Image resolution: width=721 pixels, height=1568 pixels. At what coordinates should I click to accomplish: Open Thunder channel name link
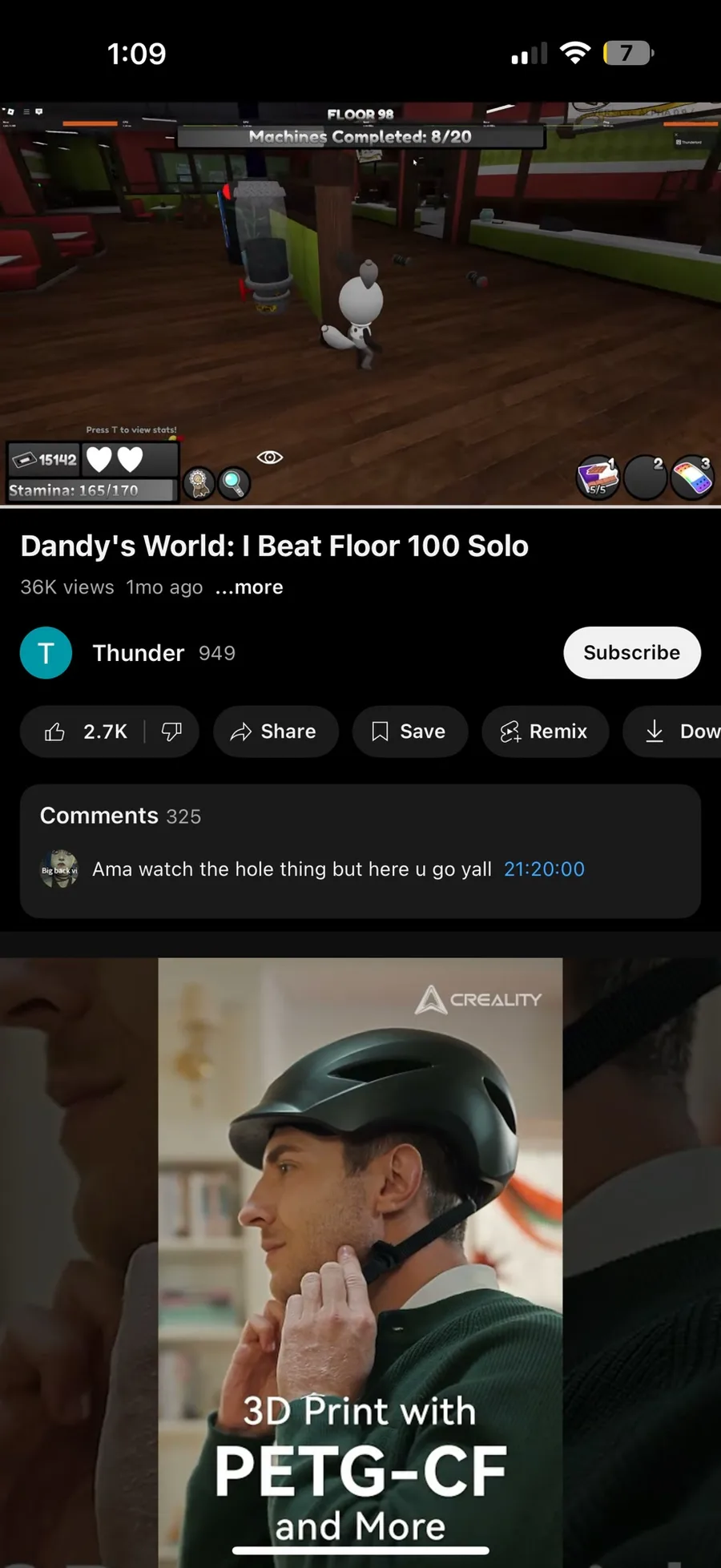tap(139, 653)
